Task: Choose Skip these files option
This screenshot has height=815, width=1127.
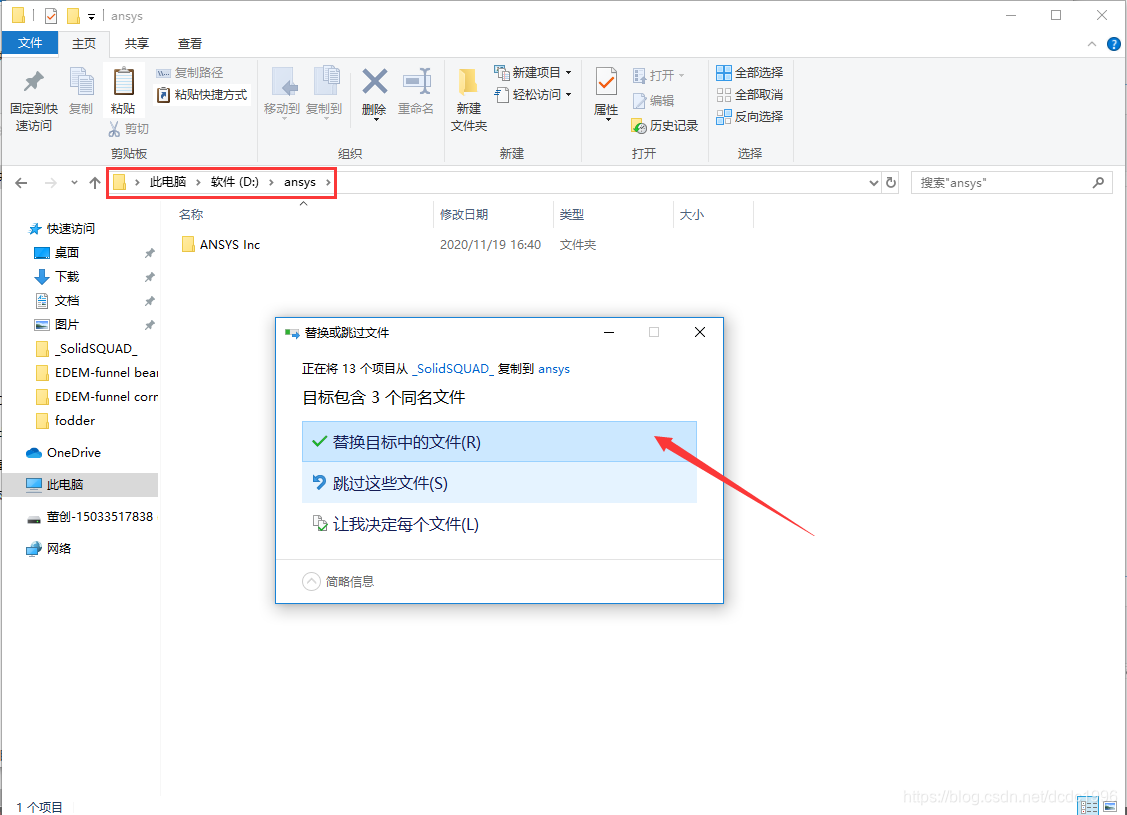Action: click(499, 483)
